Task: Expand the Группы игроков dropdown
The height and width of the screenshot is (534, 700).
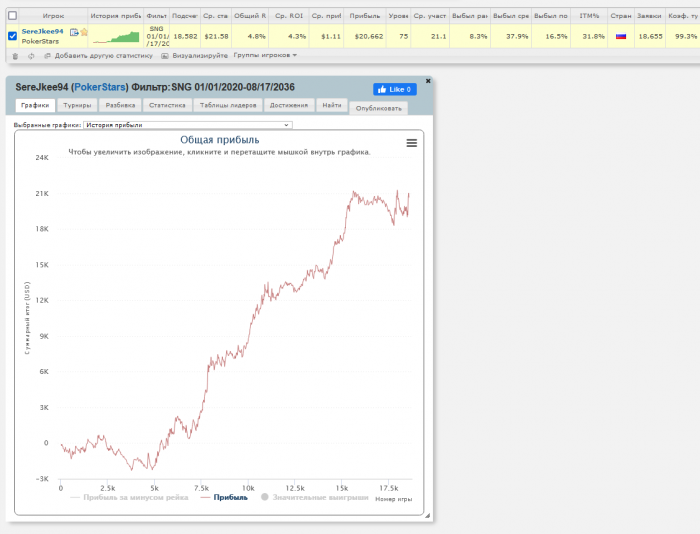Action: (x=265, y=55)
